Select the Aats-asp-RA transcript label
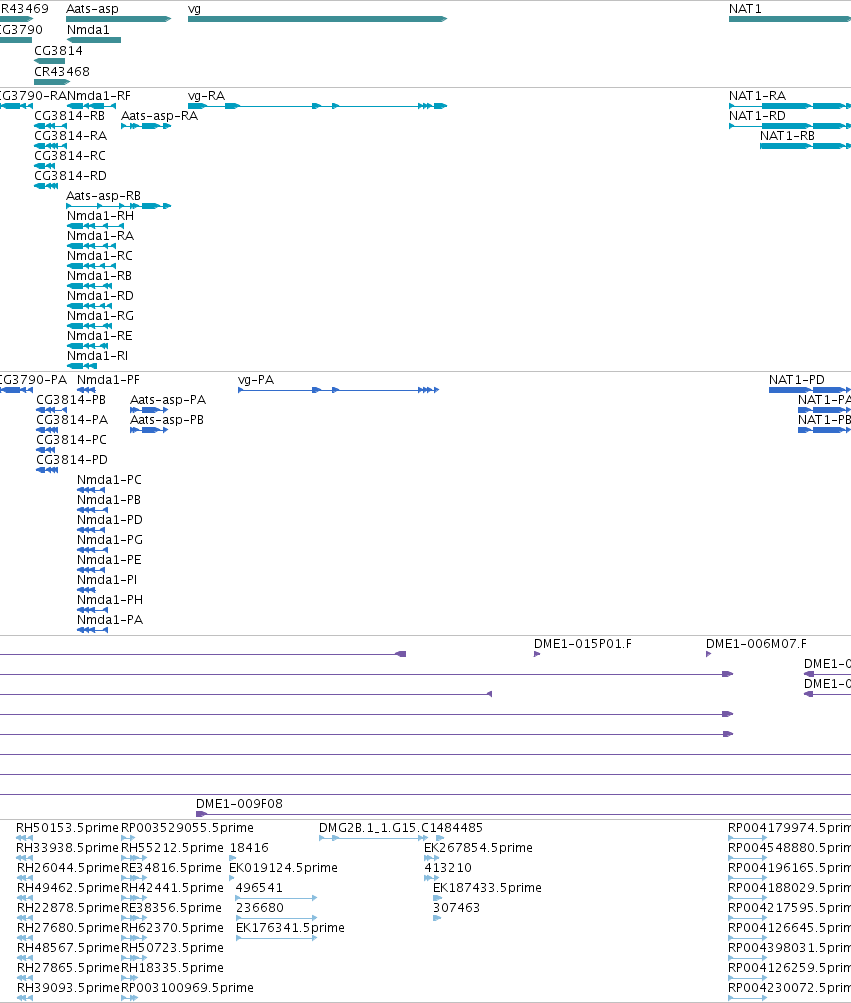This screenshot has height=1003, width=851. click(x=159, y=116)
